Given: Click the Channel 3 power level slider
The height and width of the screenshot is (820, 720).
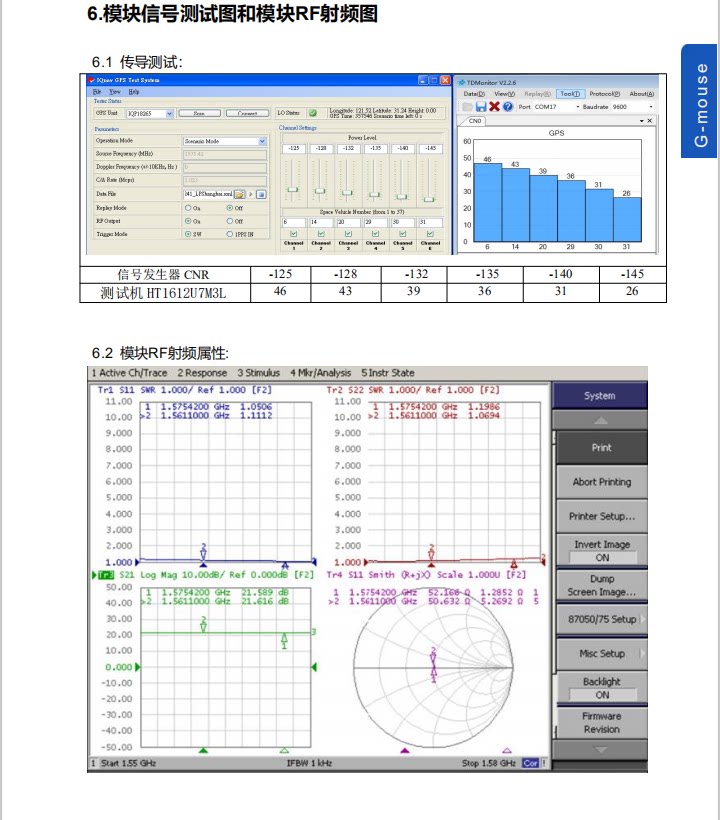Looking at the screenshot, I should [347, 193].
